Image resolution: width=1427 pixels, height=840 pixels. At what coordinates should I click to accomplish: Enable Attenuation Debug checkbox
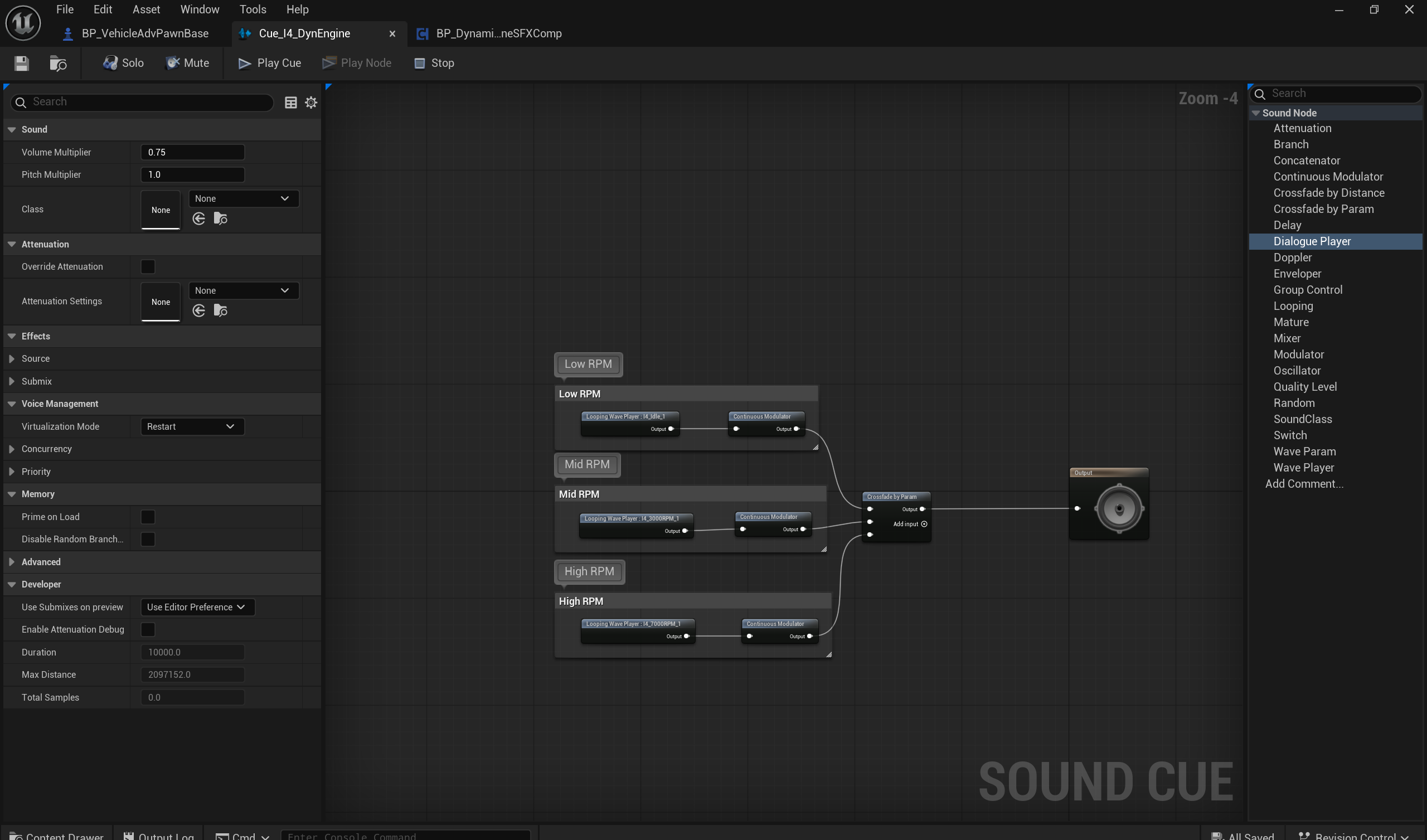pyautogui.click(x=148, y=629)
